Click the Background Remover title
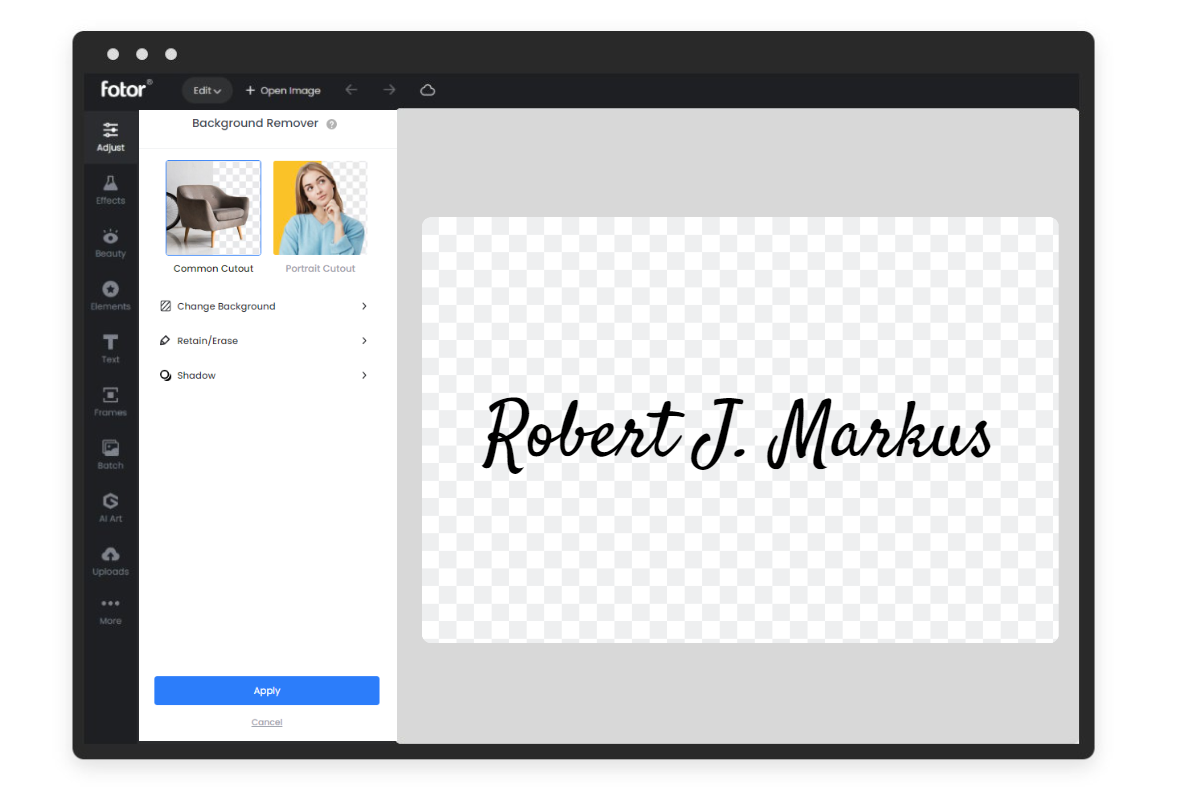This screenshot has width=1200, height=800. [255, 124]
